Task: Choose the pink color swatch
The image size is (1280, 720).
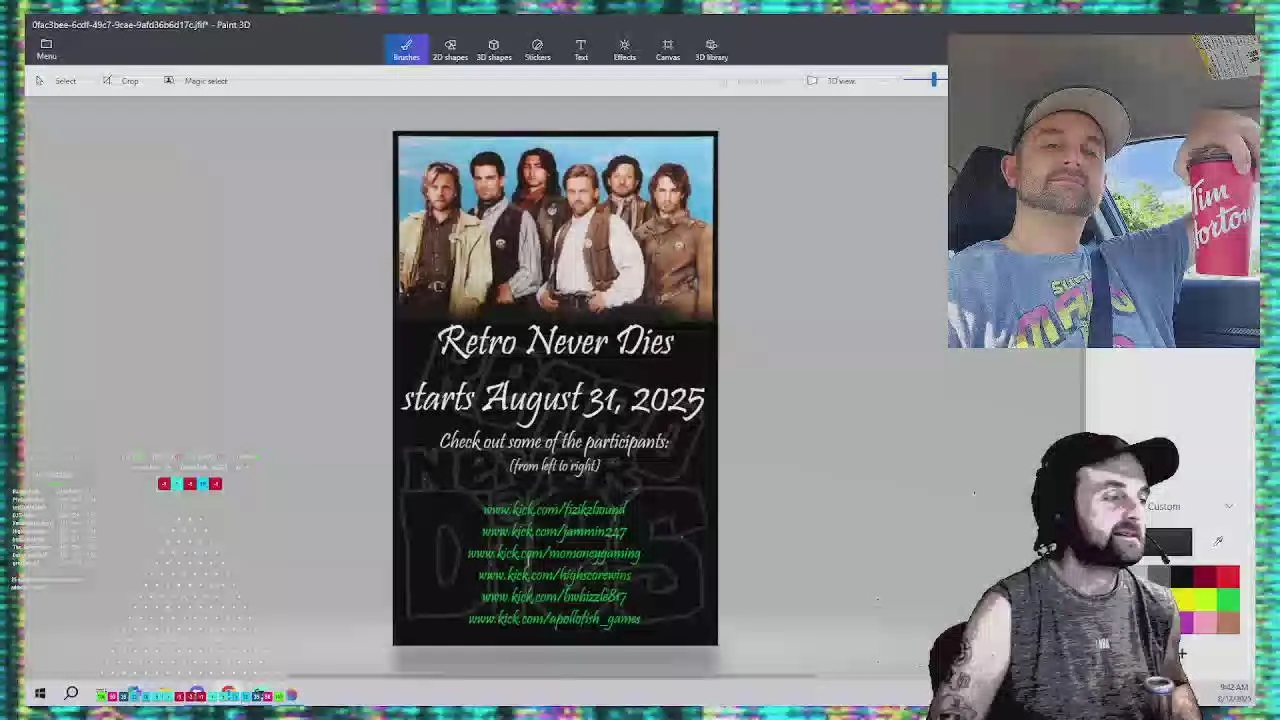Action: point(1205,622)
